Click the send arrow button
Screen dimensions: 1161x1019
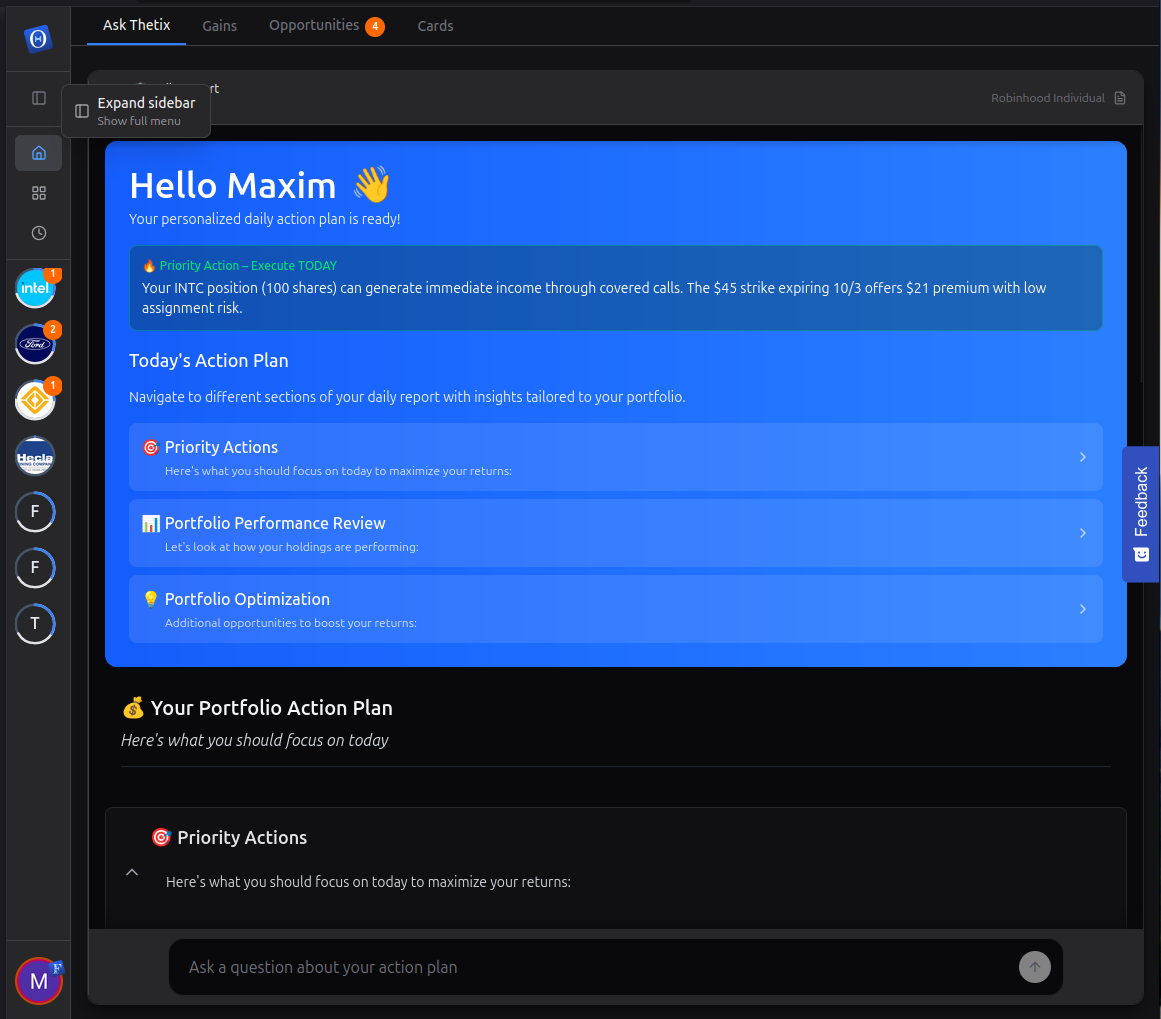(x=1035, y=967)
